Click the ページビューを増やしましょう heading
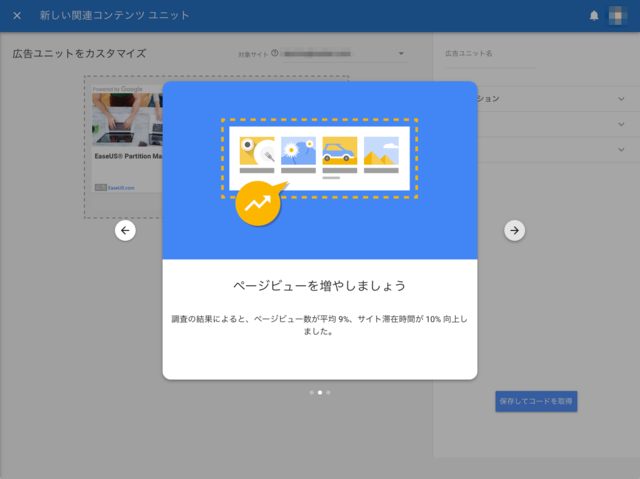 coord(320,286)
